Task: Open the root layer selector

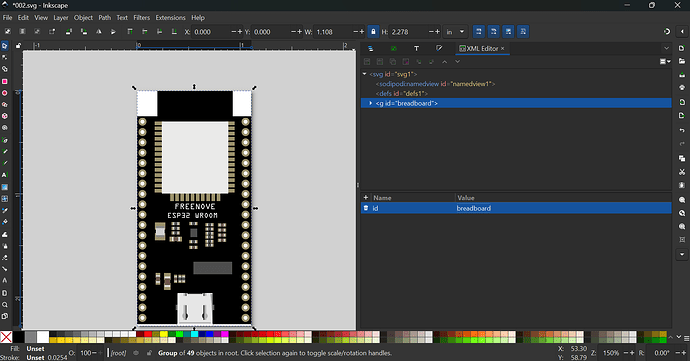Action: pos(118,353)
